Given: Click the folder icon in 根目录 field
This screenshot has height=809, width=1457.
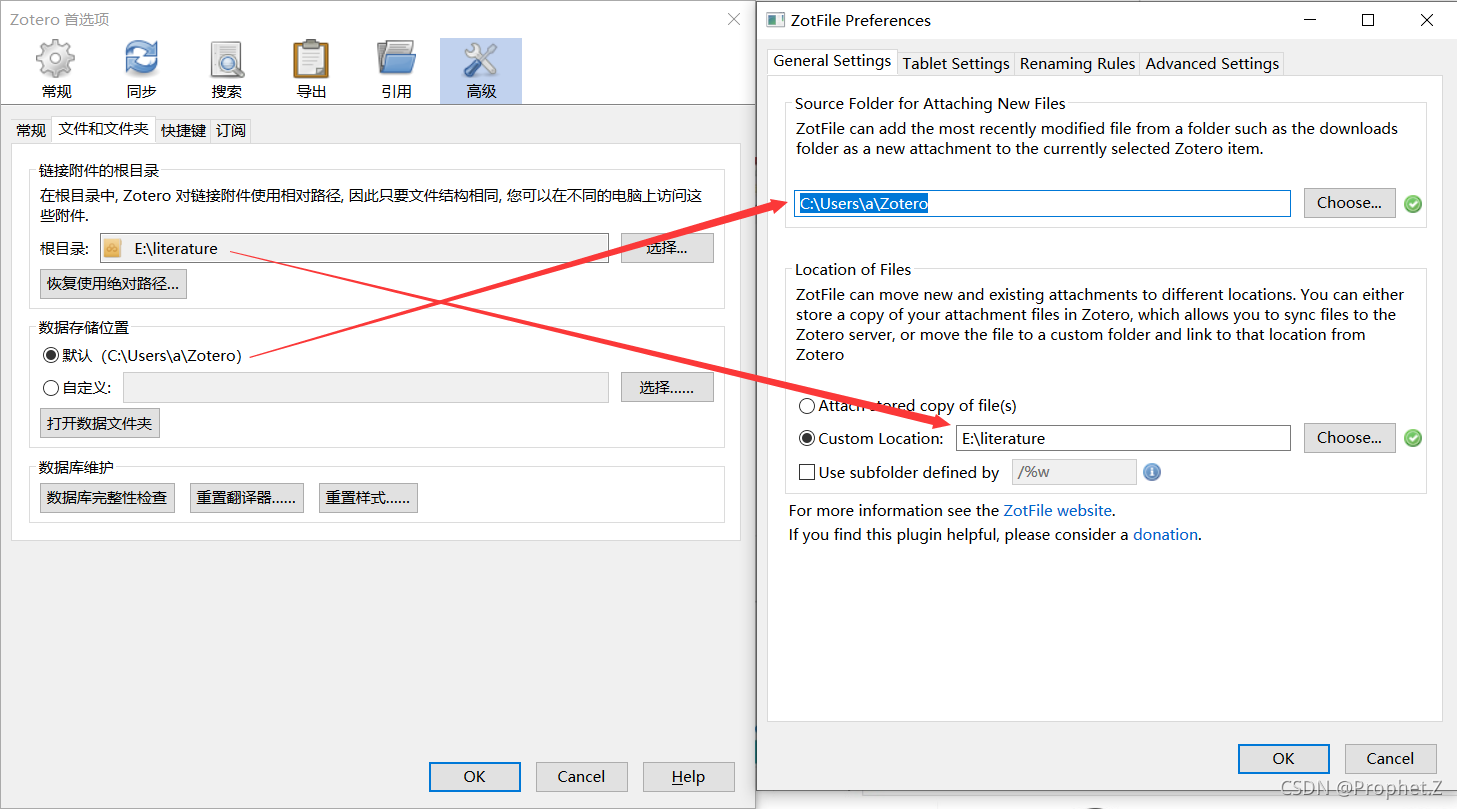Looking at the screenshot, I should coord(113,249).
